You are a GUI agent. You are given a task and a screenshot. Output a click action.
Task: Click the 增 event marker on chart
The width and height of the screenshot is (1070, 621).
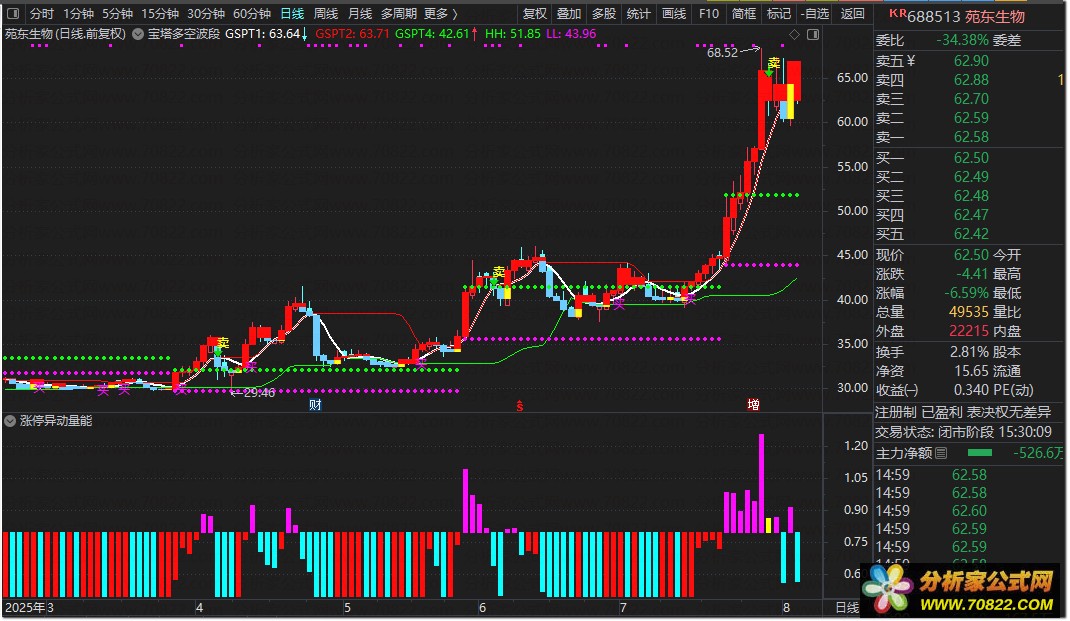(x=753, y=405)
